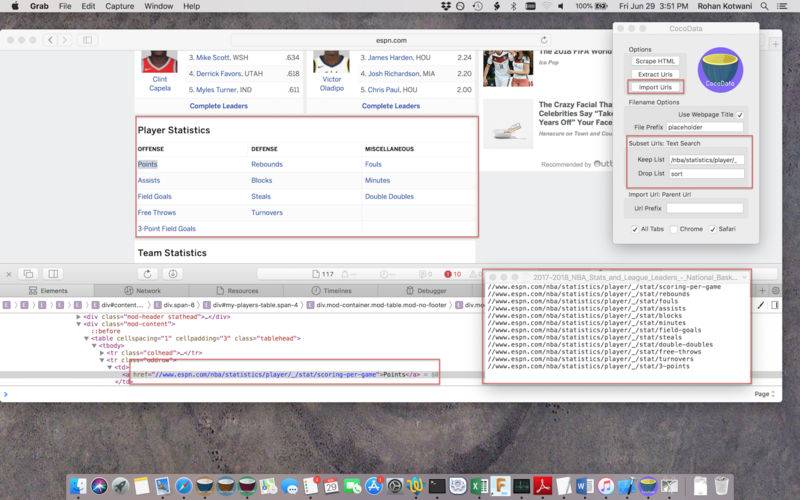Uncheck the Safari checkbox in CocoData

click(x=713, y=229)
